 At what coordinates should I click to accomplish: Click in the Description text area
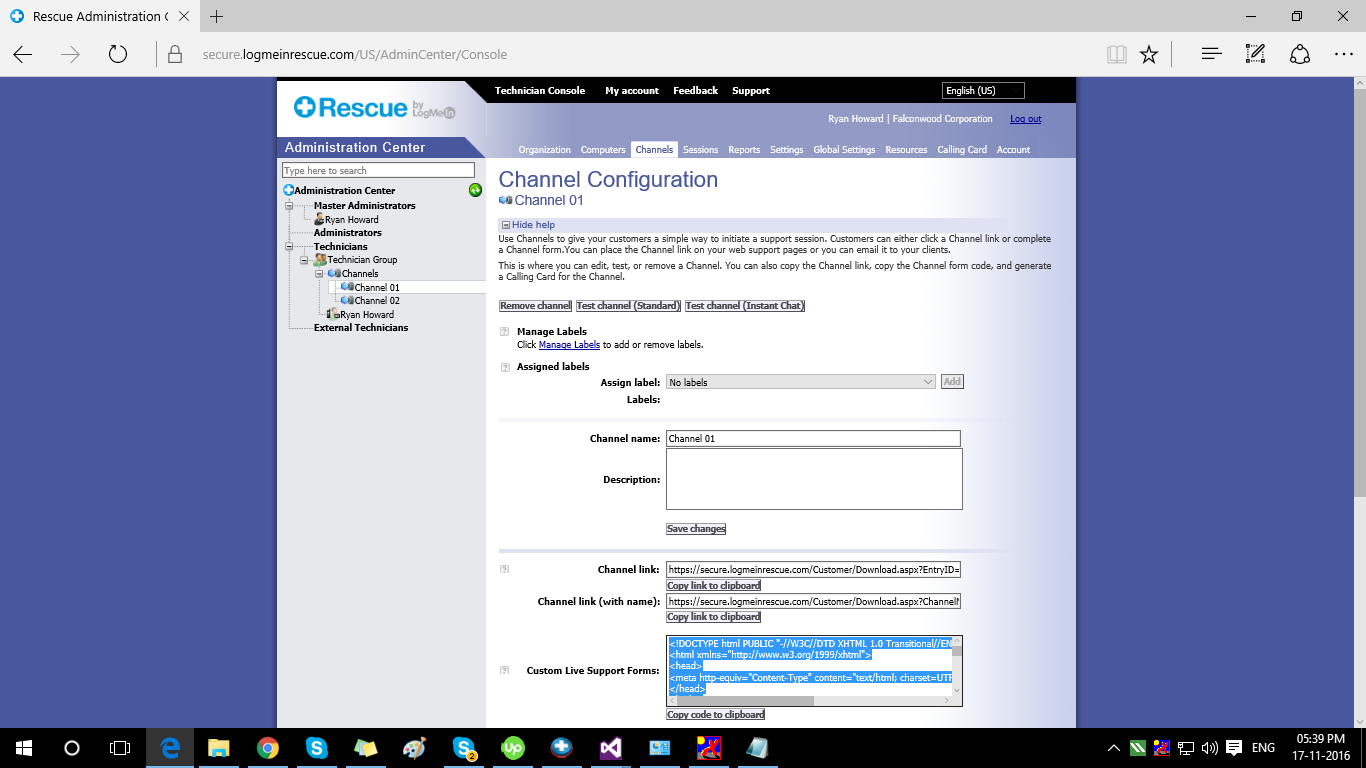tap(814, 479)
